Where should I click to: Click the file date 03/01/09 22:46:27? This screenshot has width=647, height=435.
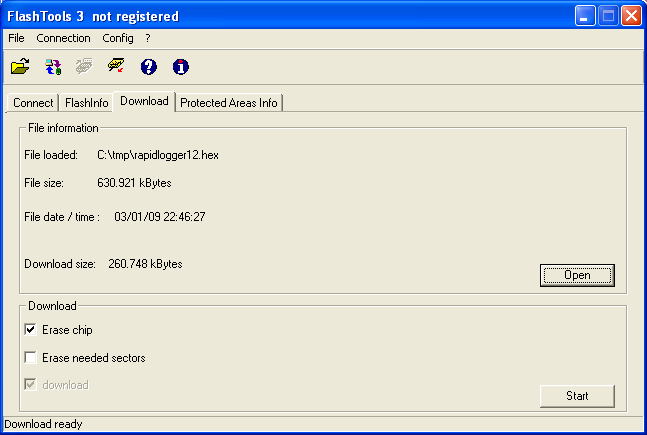pyautogui.click(x=160, y=217)
